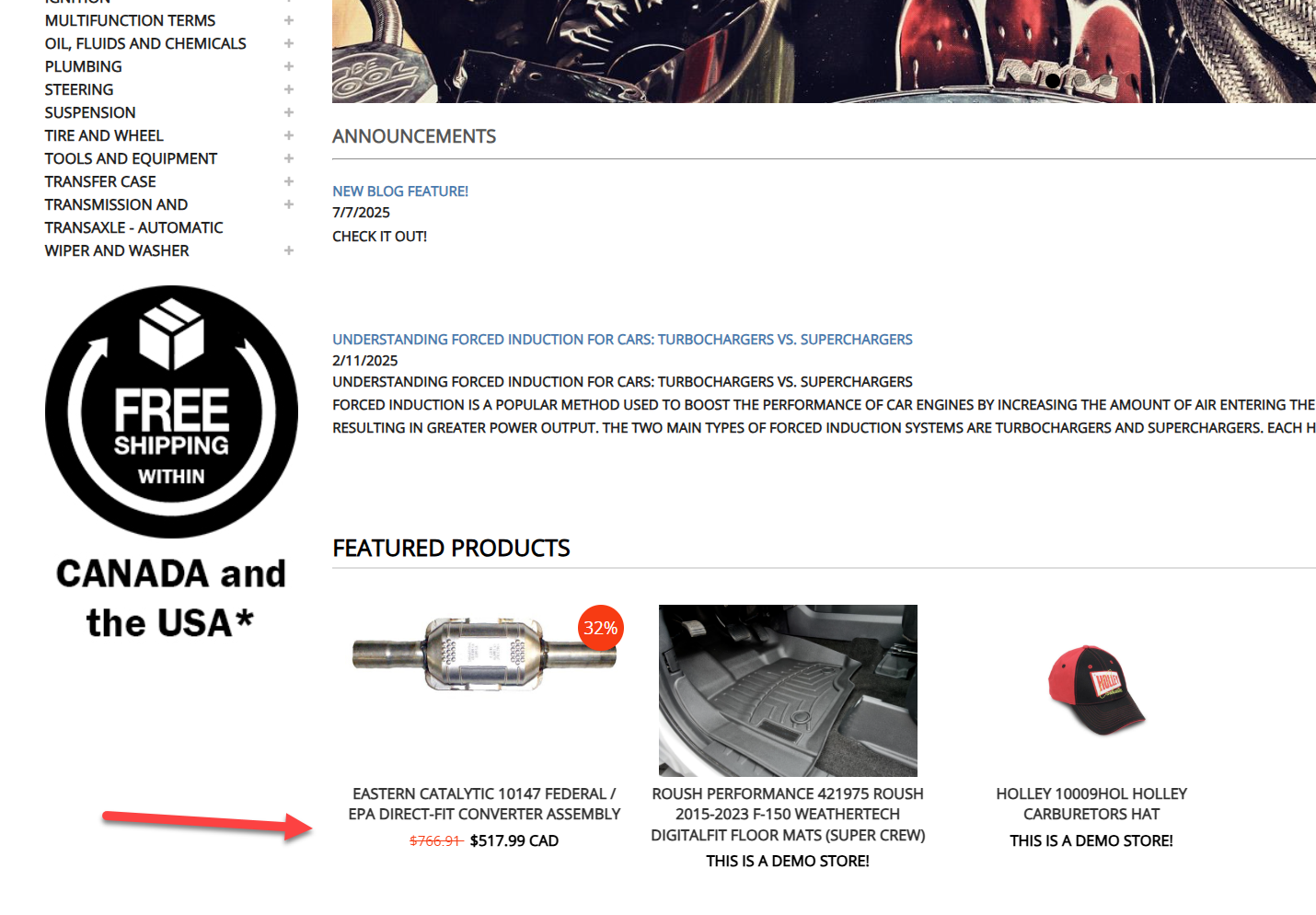This screenshot has height=915, width=1316.
Task: Click the Holley carburetors hat image
Action: (1095, 690)
